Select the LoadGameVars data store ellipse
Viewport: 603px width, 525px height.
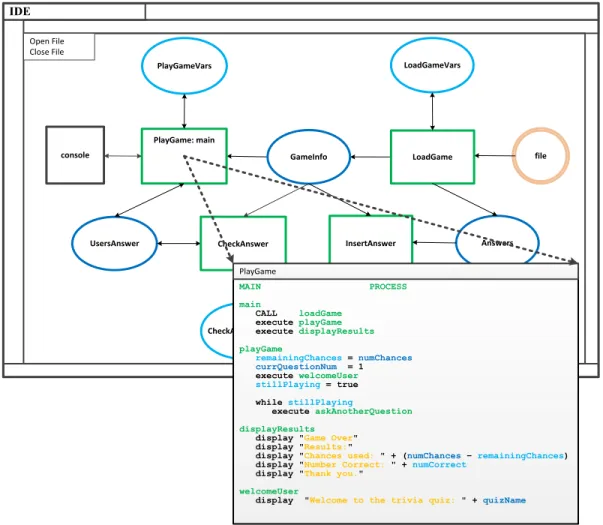[432, 65]
